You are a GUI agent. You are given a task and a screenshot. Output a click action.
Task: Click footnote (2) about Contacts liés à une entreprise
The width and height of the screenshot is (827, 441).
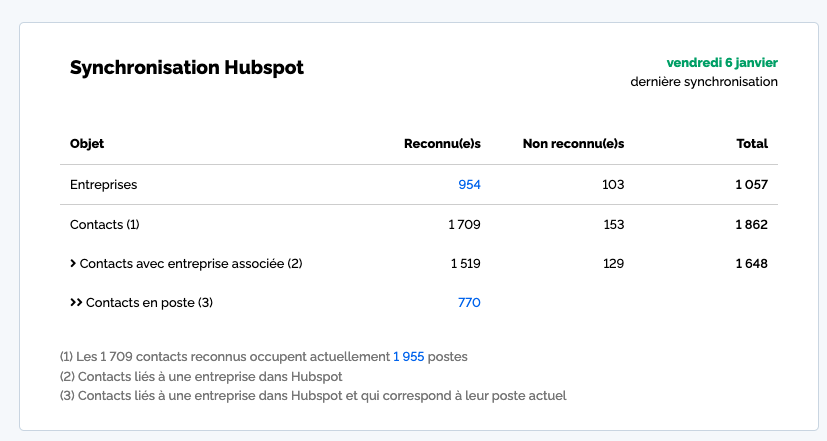pyautogui.click(x=201, y=376)
